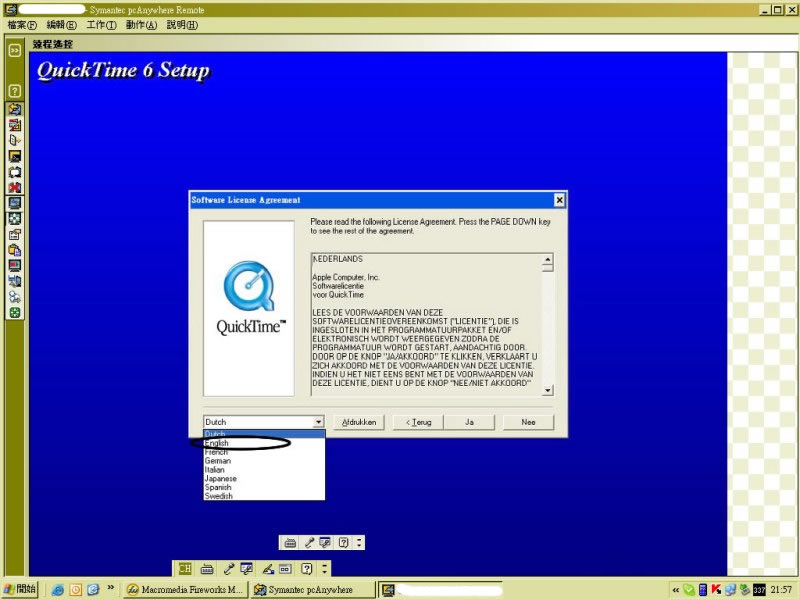Screen dimensions: 800x600
Task: Click the Kaspersky red K tray icon
Action: point(716,589)
